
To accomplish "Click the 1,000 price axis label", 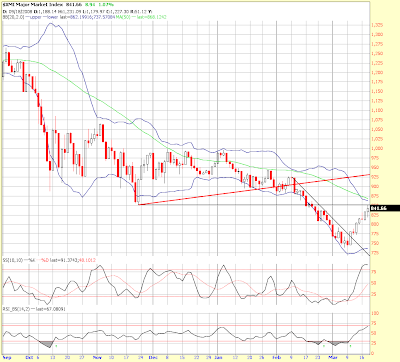I will coord(377,149).
